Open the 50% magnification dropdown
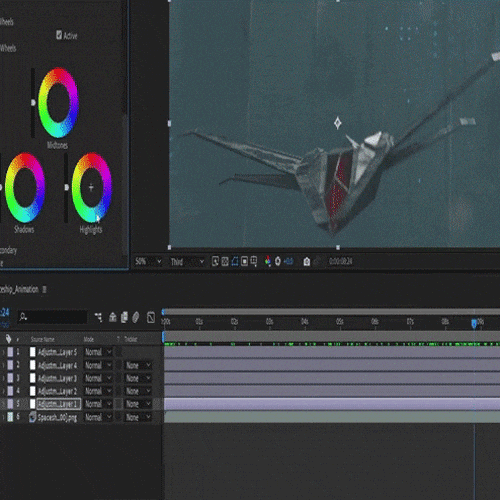 coord(148,262)
